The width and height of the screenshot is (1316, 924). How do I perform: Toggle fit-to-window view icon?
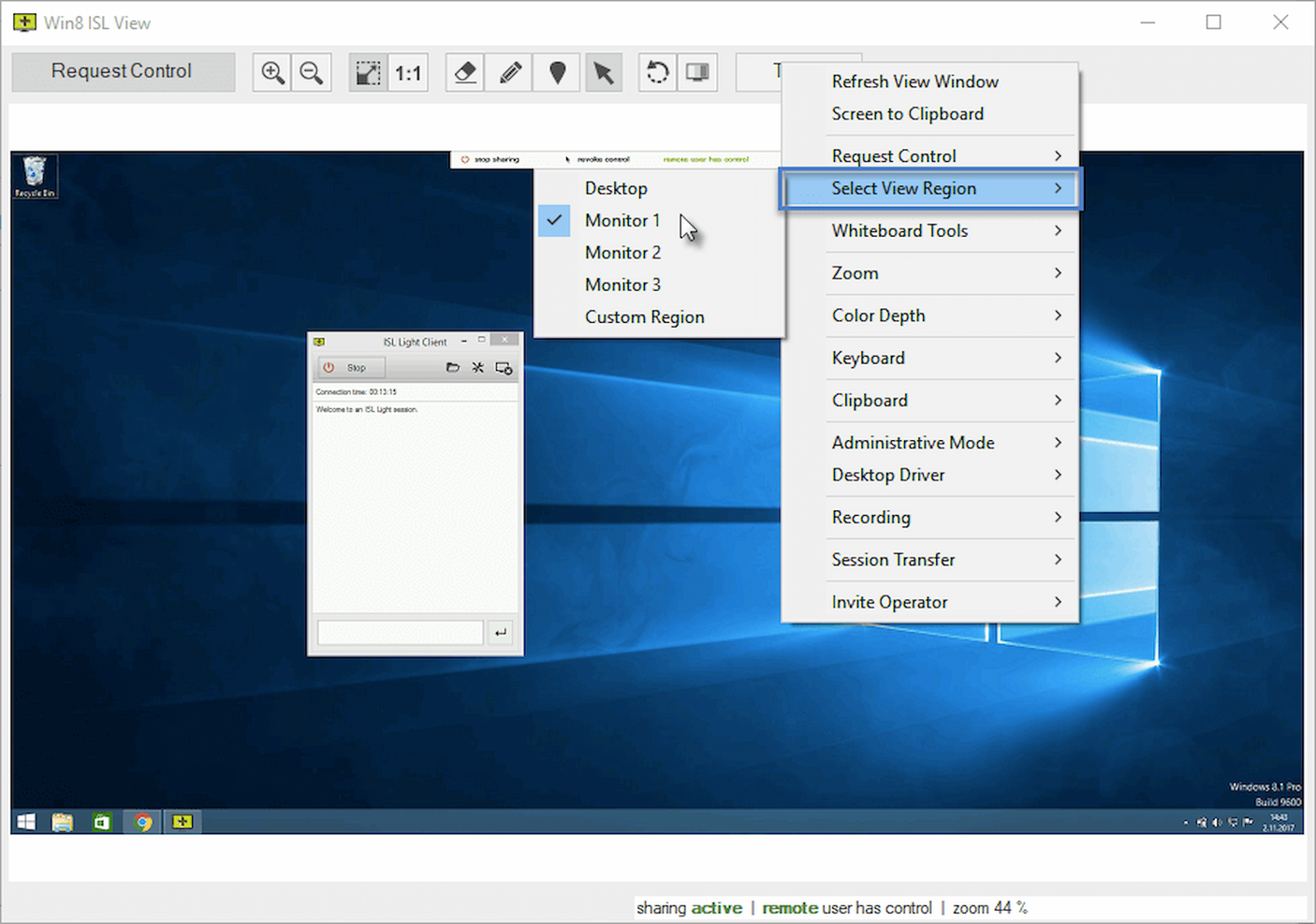pos(368,73)
